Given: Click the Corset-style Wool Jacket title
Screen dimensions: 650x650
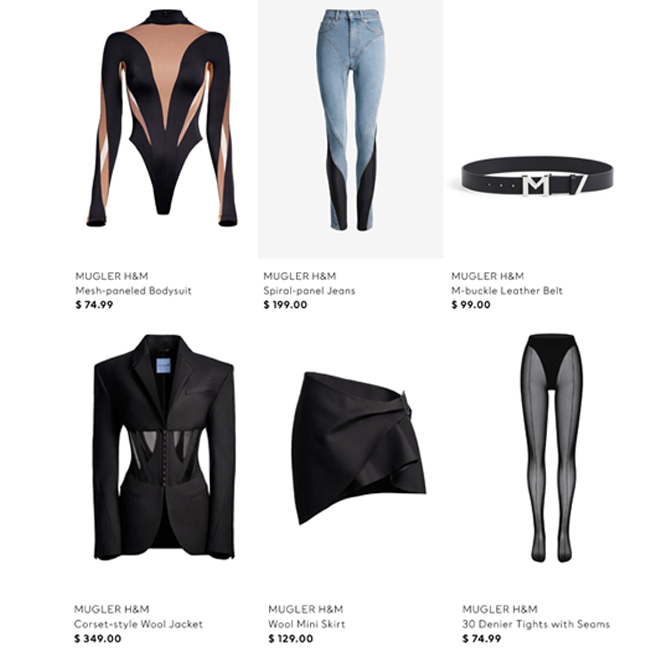Looking at the screenshot, I should [x=138, y=624].
